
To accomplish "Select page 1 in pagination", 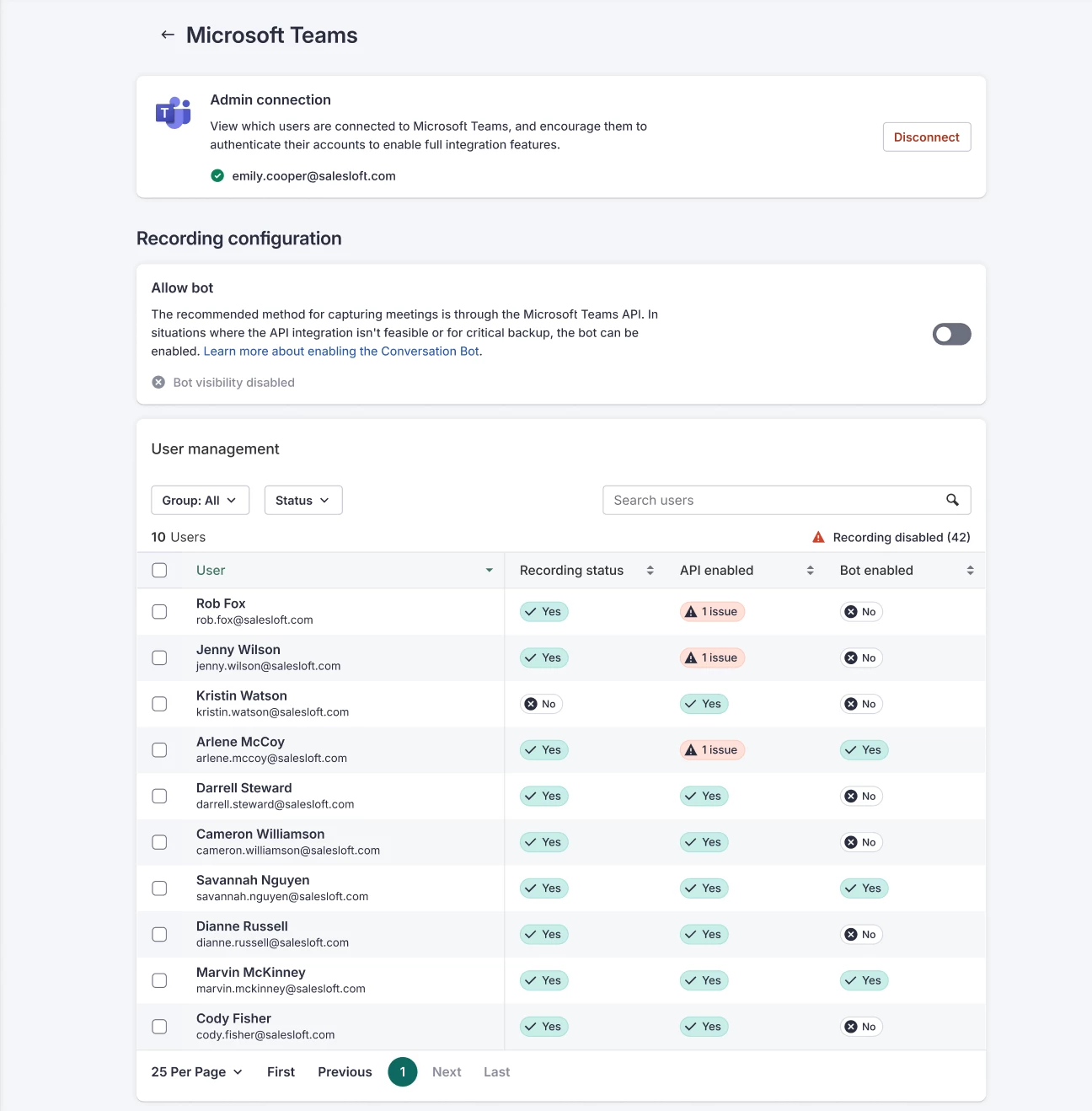I will 403,1072.
